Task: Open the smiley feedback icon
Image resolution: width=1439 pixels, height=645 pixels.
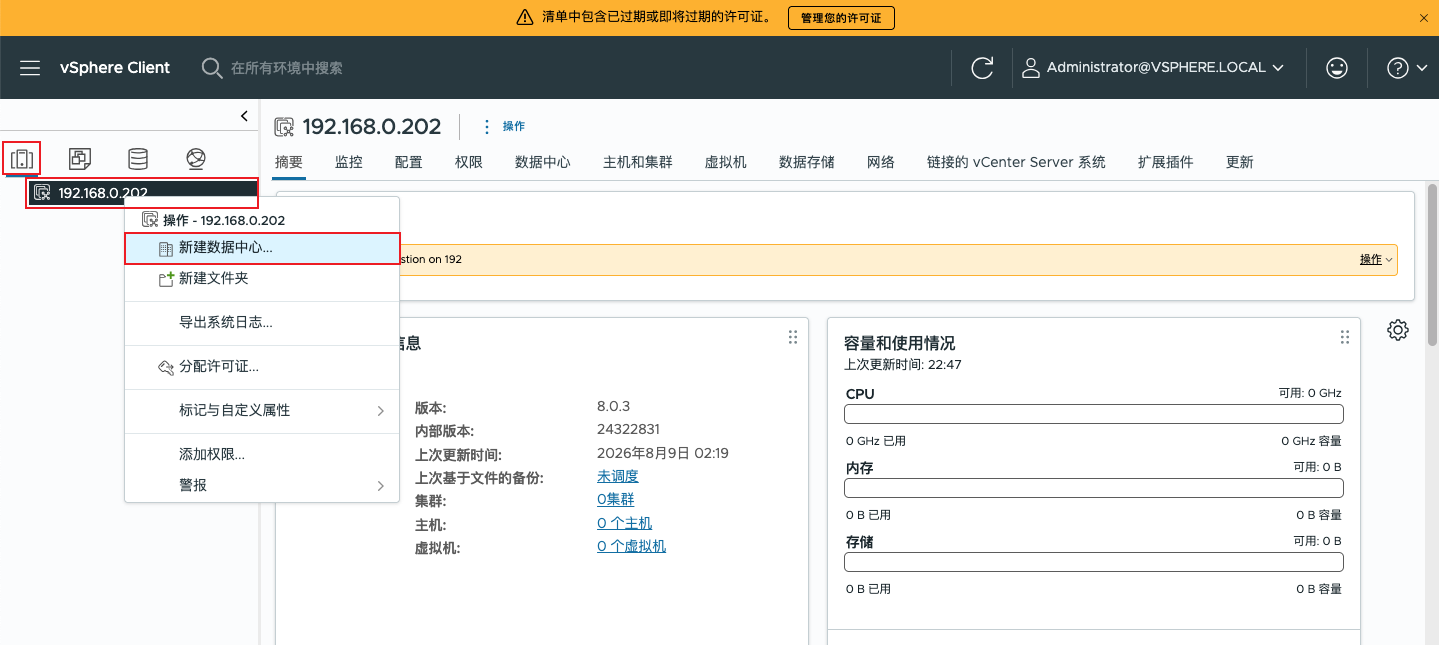Action: click(x=1336, y=68)
